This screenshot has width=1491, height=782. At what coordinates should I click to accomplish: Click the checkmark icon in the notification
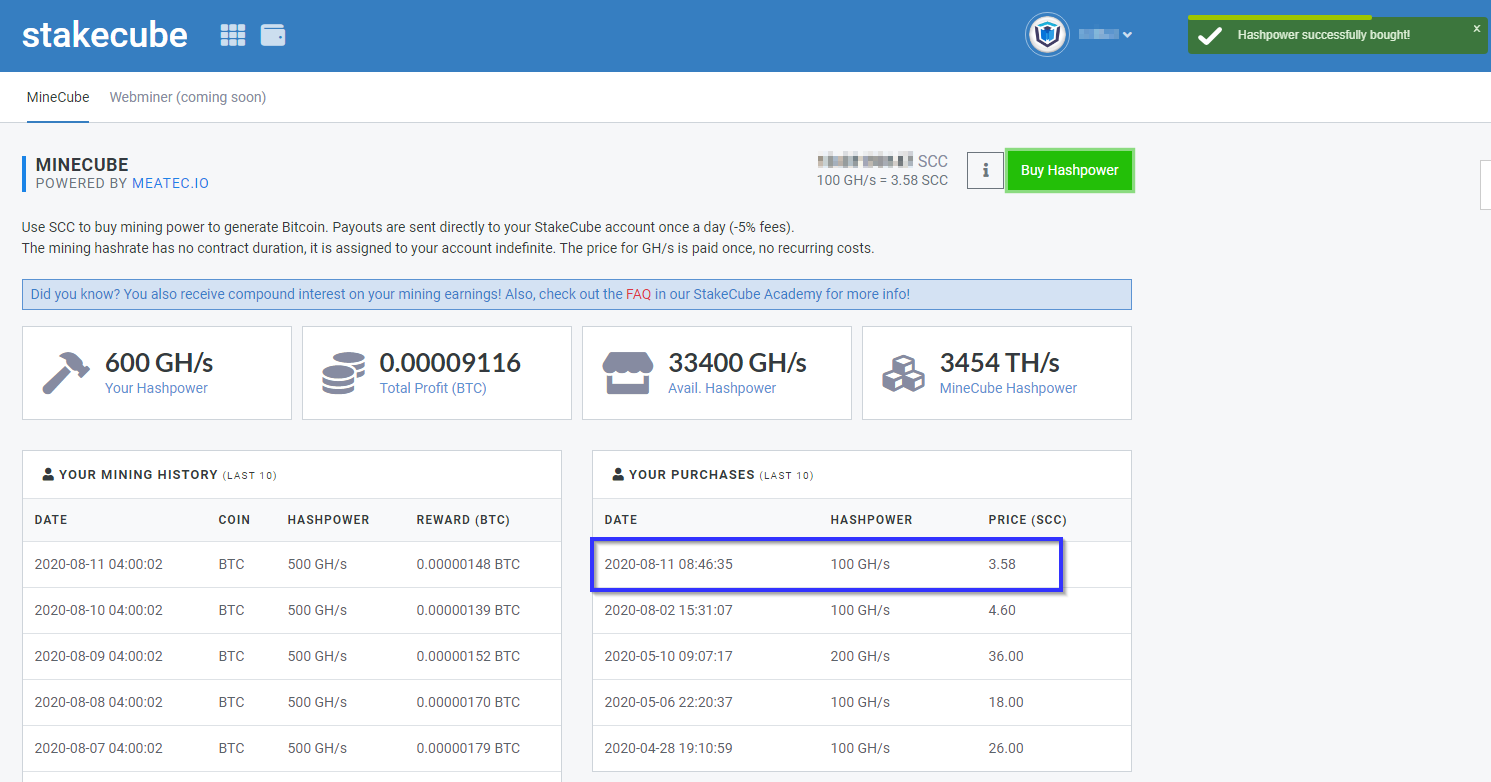coord(1210,35)
